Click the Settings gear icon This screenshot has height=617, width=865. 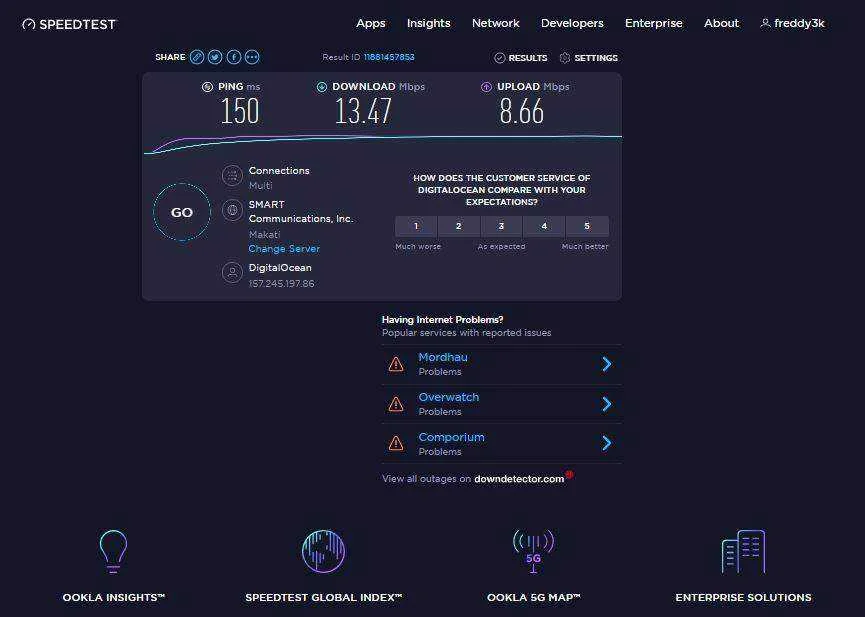pos(565,57)
